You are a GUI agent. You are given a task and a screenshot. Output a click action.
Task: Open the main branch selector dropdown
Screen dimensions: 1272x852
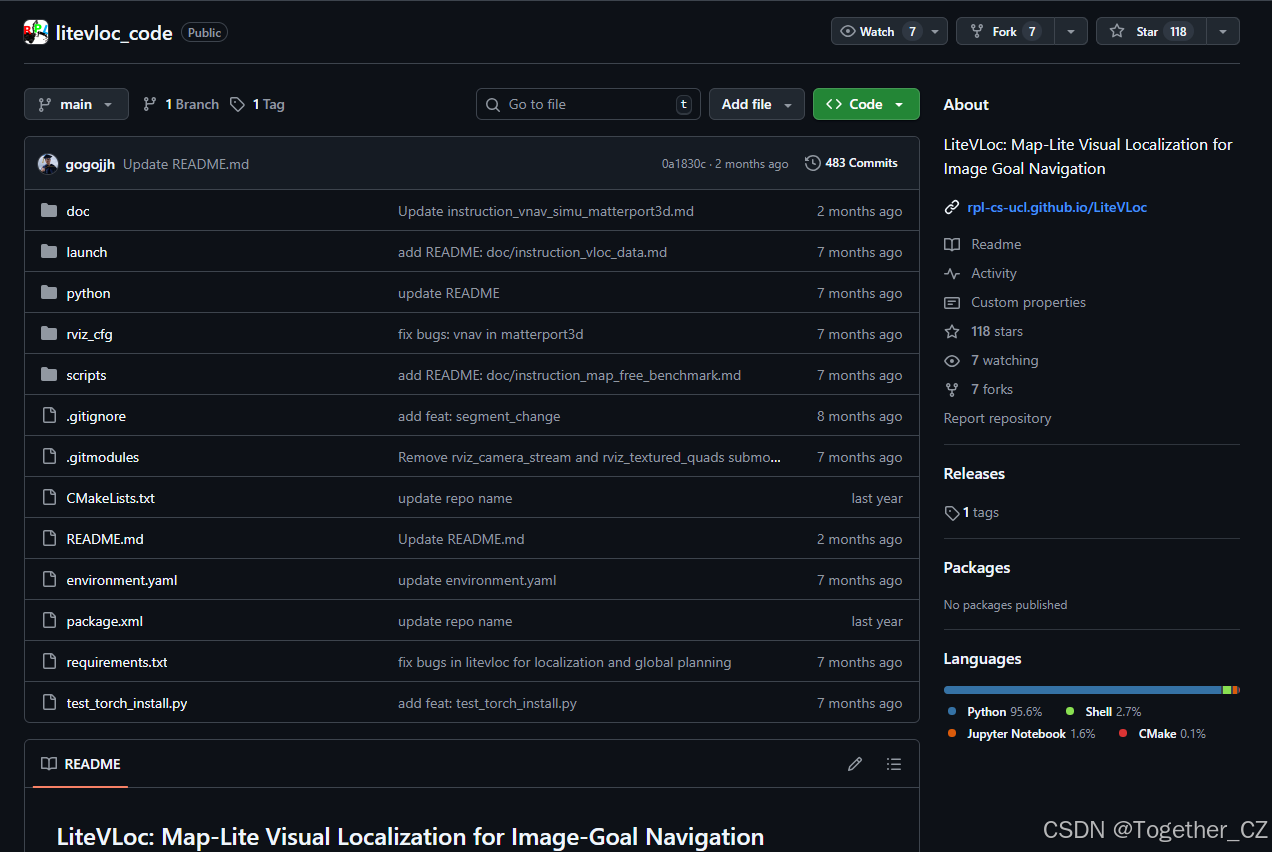[76, 104]
